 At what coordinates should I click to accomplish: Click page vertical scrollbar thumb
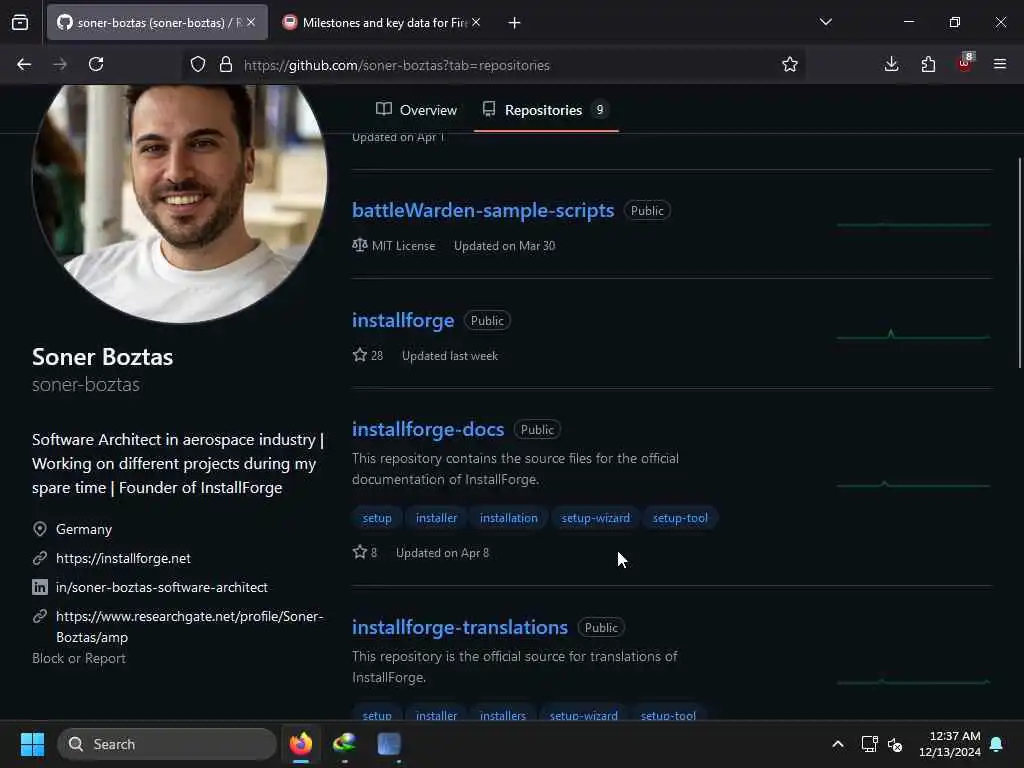tap(1019, 262)
